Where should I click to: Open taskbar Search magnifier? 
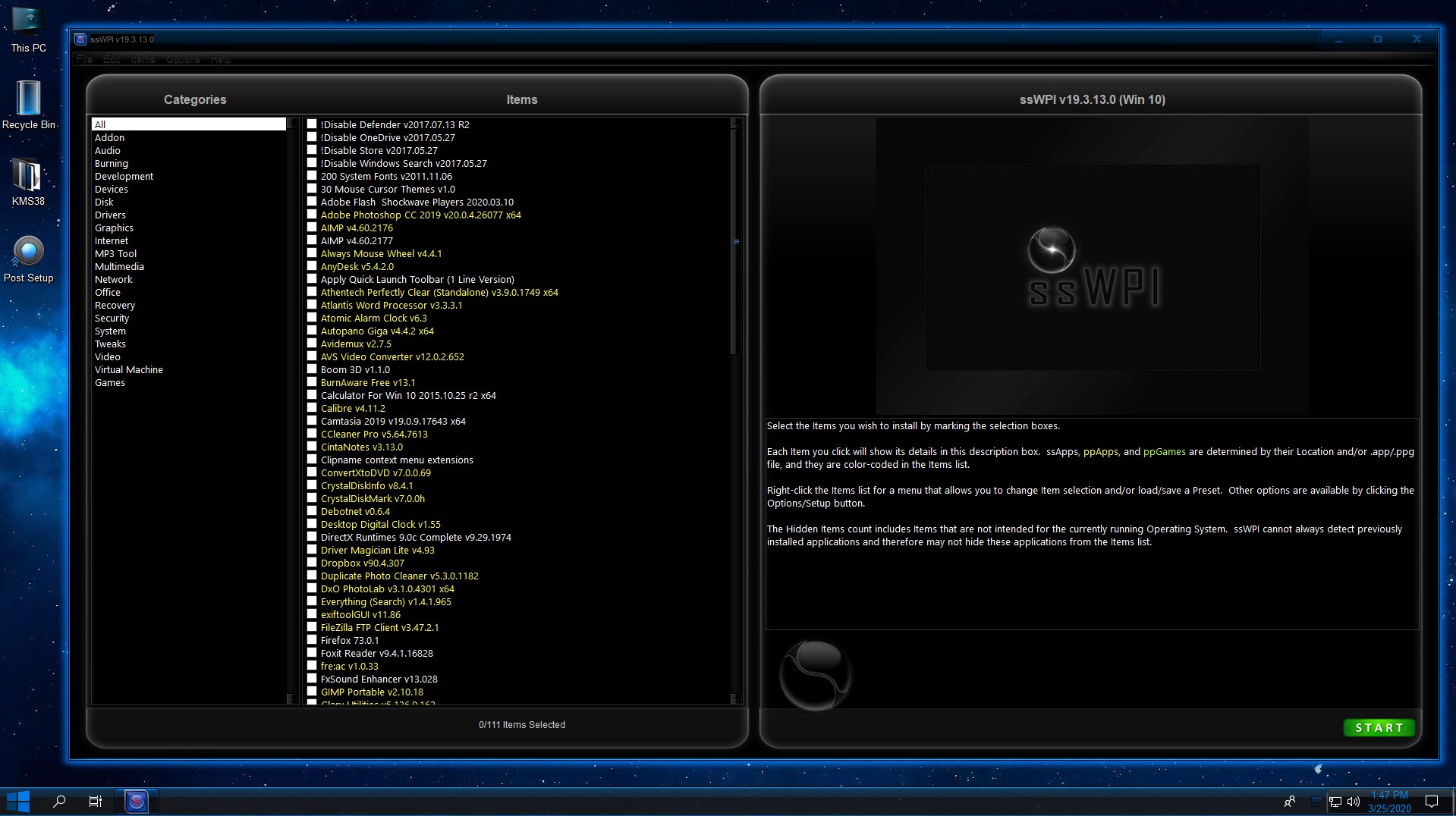click(58, 801)
